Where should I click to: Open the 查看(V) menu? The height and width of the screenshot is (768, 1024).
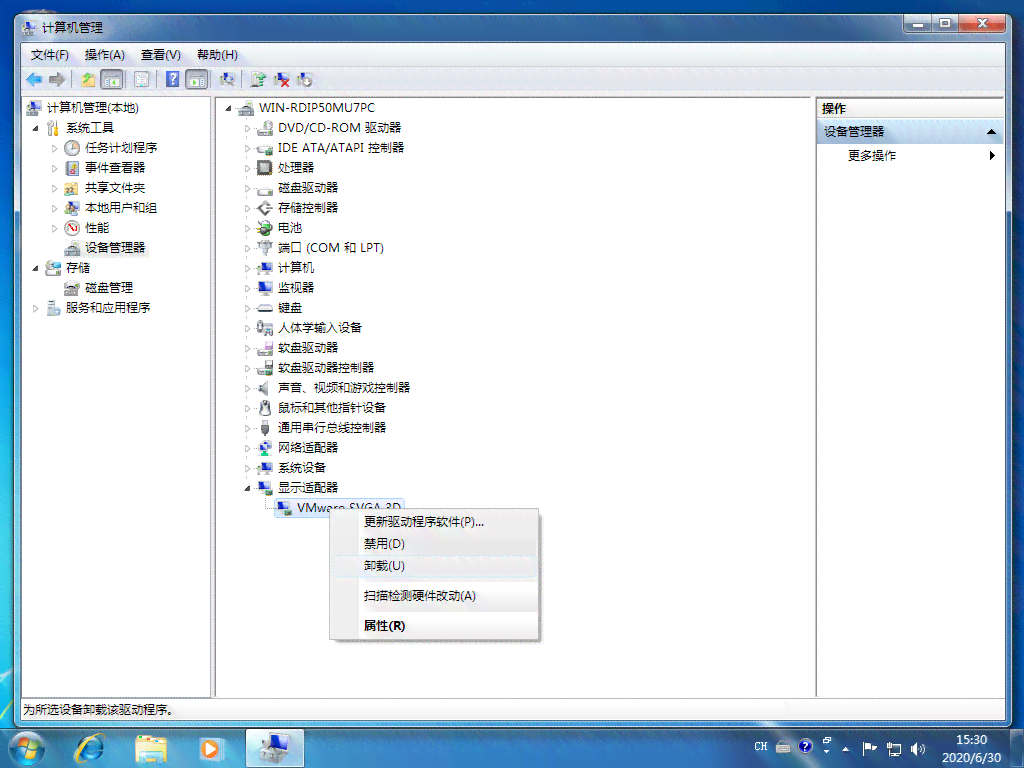[x=161, y=55]
